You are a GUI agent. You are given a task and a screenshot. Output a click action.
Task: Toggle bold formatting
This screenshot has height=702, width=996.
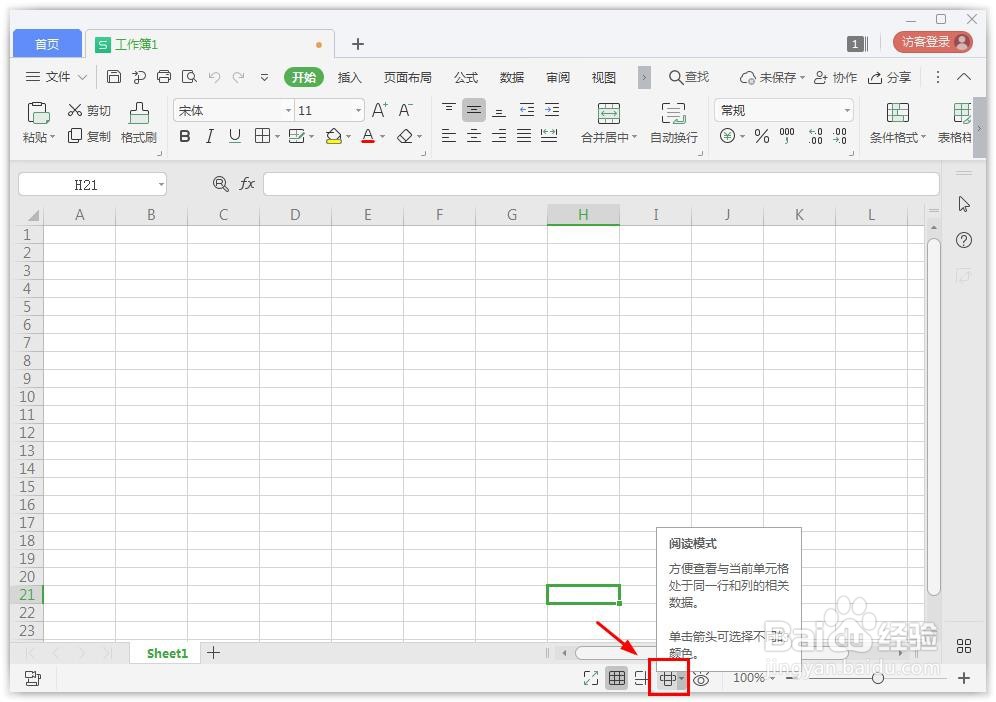point(184,136)
